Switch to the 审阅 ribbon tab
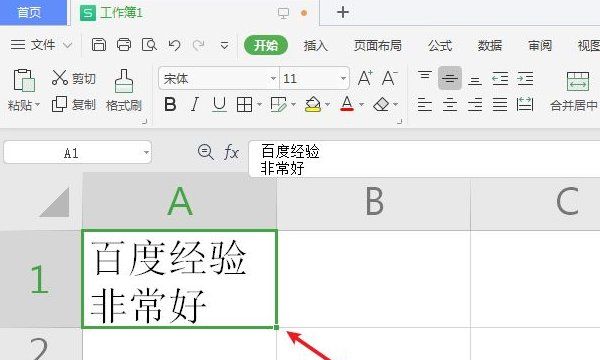Screen dimensions: 600x360 coord(540,46)
